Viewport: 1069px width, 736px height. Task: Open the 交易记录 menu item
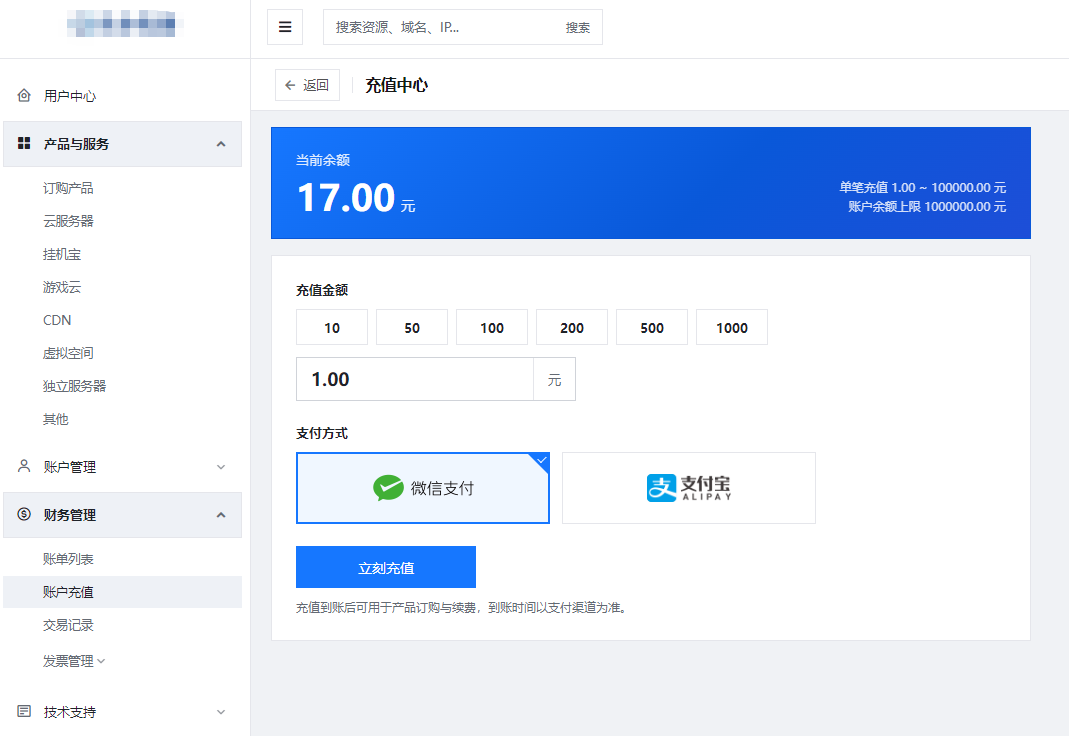click(68, 625)
